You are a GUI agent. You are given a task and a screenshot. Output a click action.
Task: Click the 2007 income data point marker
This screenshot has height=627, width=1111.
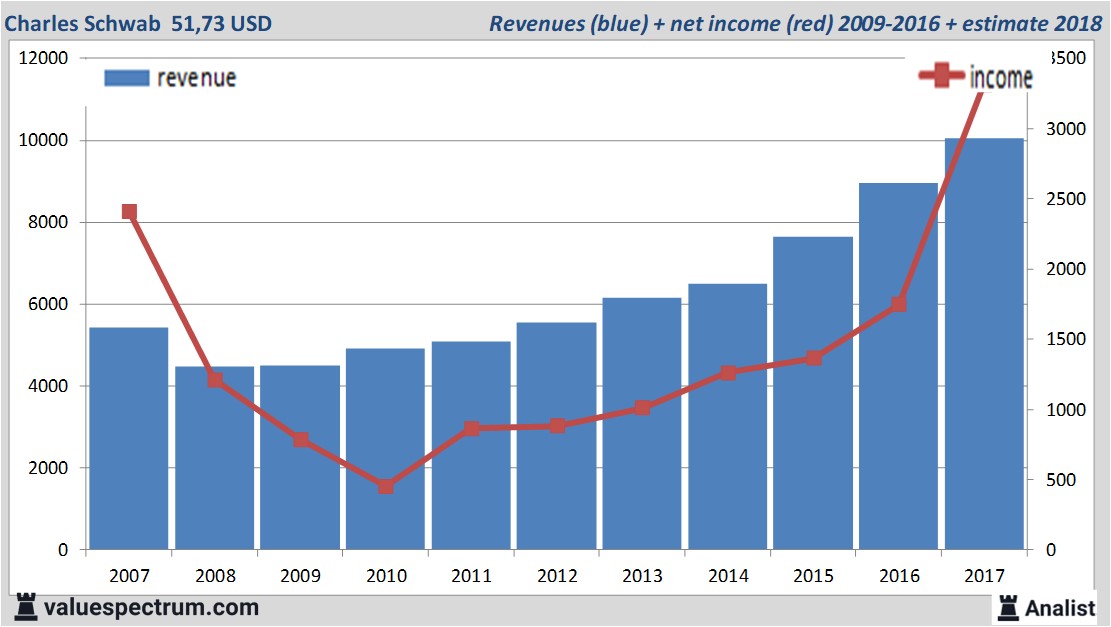click(x=129, y=212)
